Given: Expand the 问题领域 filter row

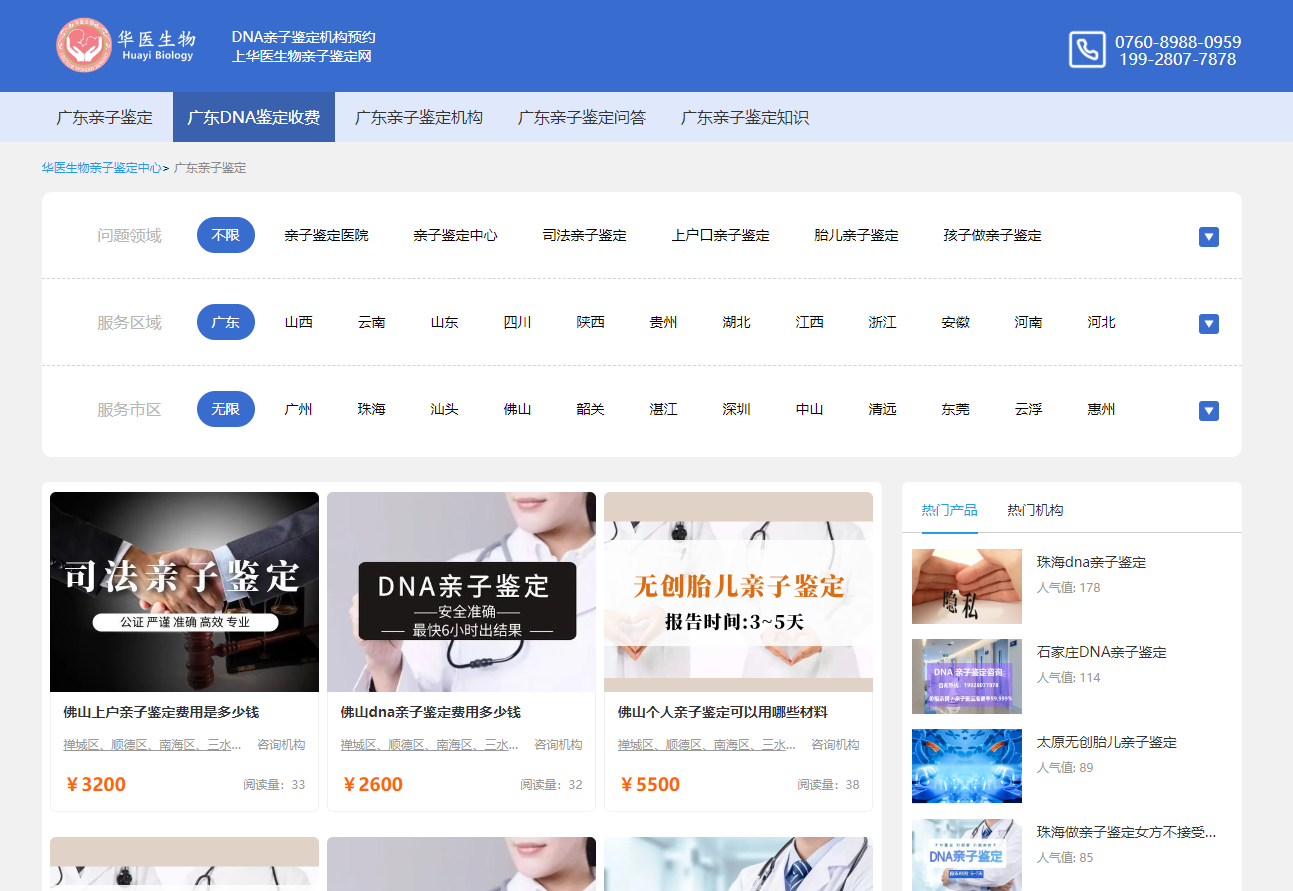Looking at the screenshot, I should point(1208,237).
